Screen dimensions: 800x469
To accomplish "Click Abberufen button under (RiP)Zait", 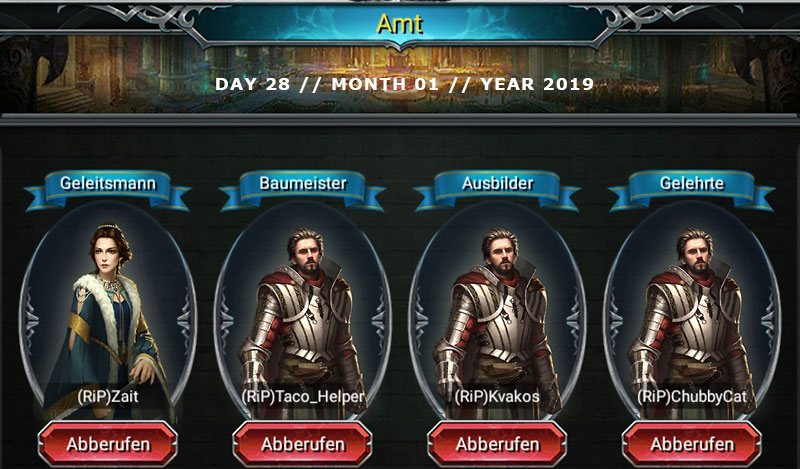I will coord(108,444).
